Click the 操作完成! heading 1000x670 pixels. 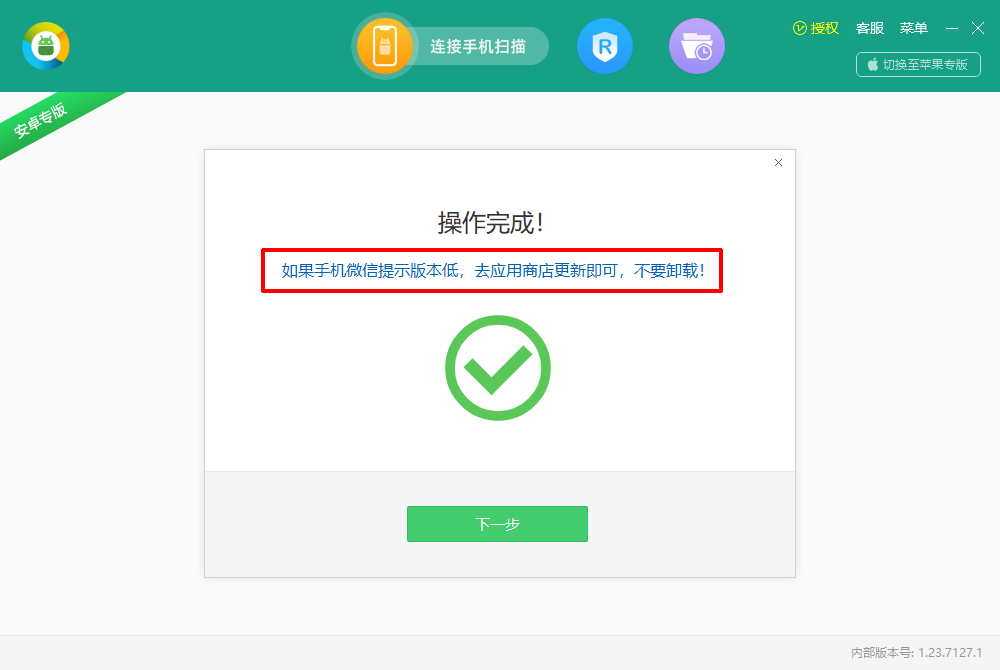coord(490,223)
